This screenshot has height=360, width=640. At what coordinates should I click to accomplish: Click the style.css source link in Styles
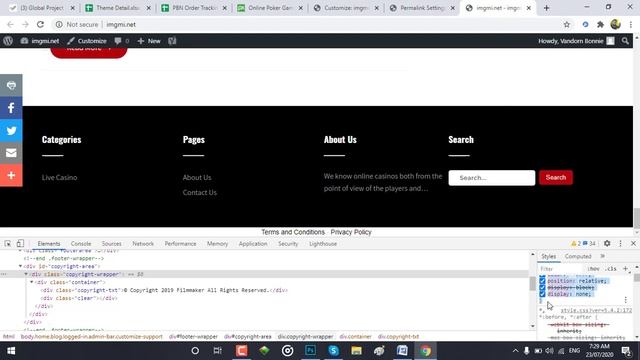[596, 310]
